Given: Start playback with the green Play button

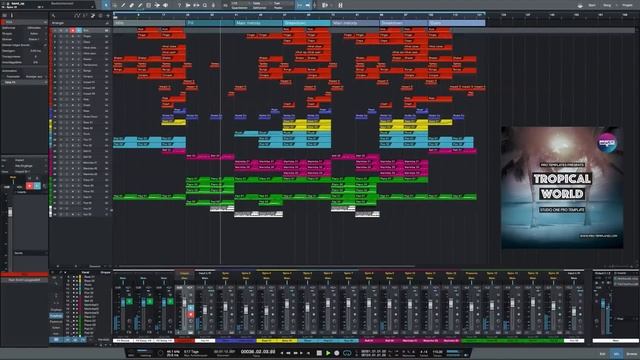Looking at the screenshot, I should [x=328, y=353].
